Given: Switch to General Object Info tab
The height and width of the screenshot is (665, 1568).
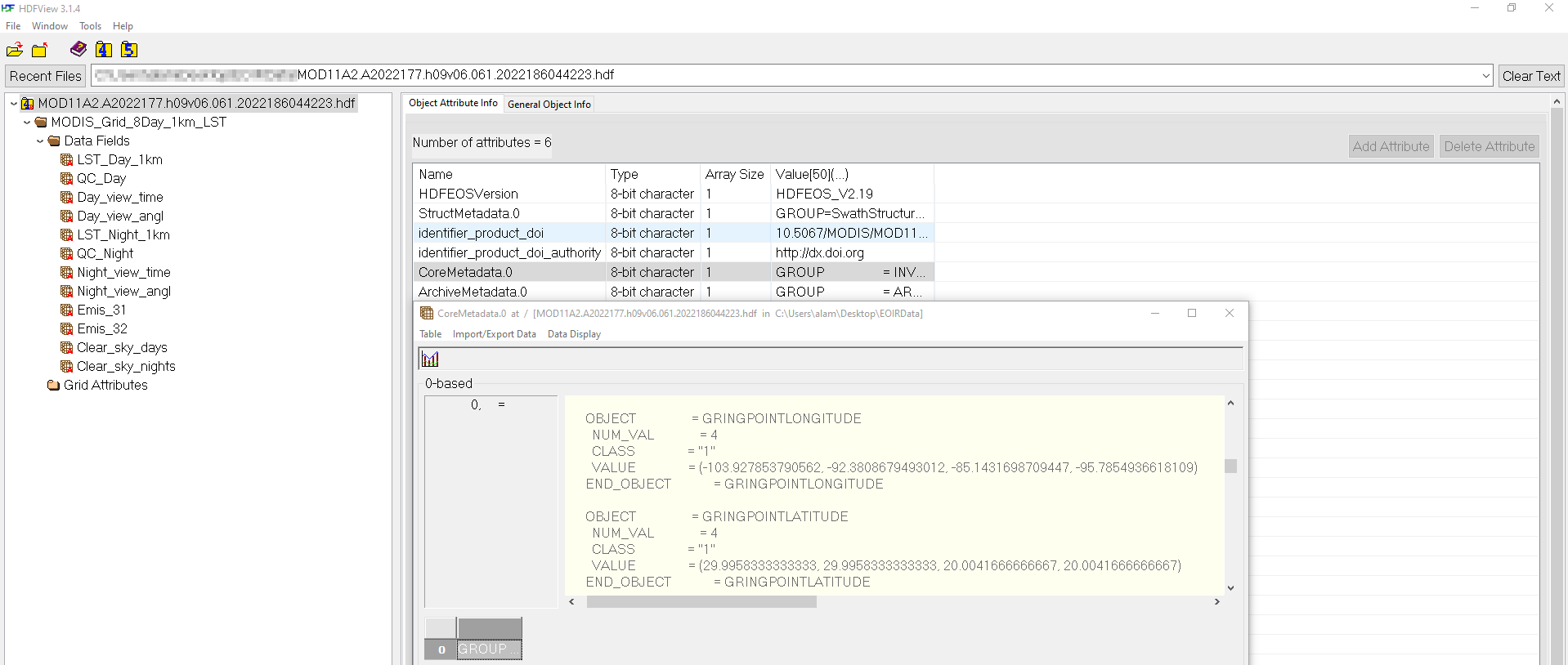Looking at the screenshot, I should pos(549,104).
